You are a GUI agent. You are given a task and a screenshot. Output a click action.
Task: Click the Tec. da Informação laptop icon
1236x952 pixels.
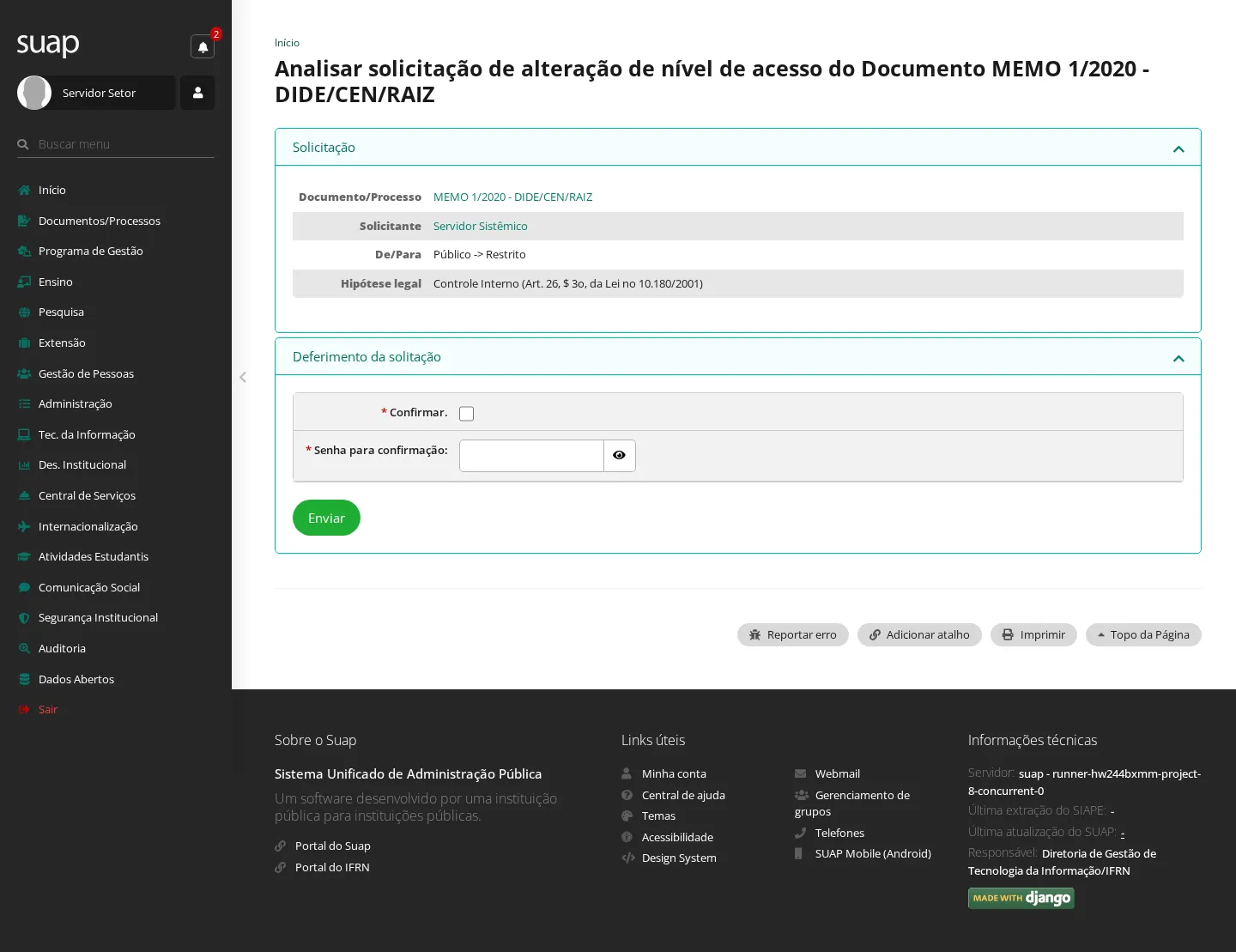tap(24, 434)
